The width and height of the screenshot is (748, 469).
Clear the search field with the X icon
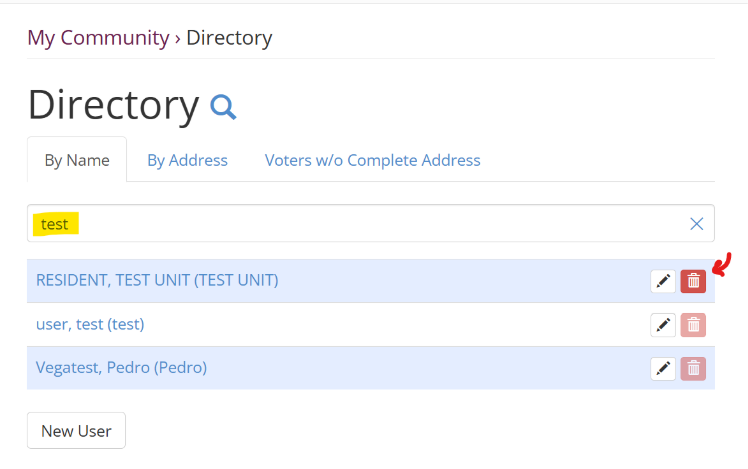[697, 224]
